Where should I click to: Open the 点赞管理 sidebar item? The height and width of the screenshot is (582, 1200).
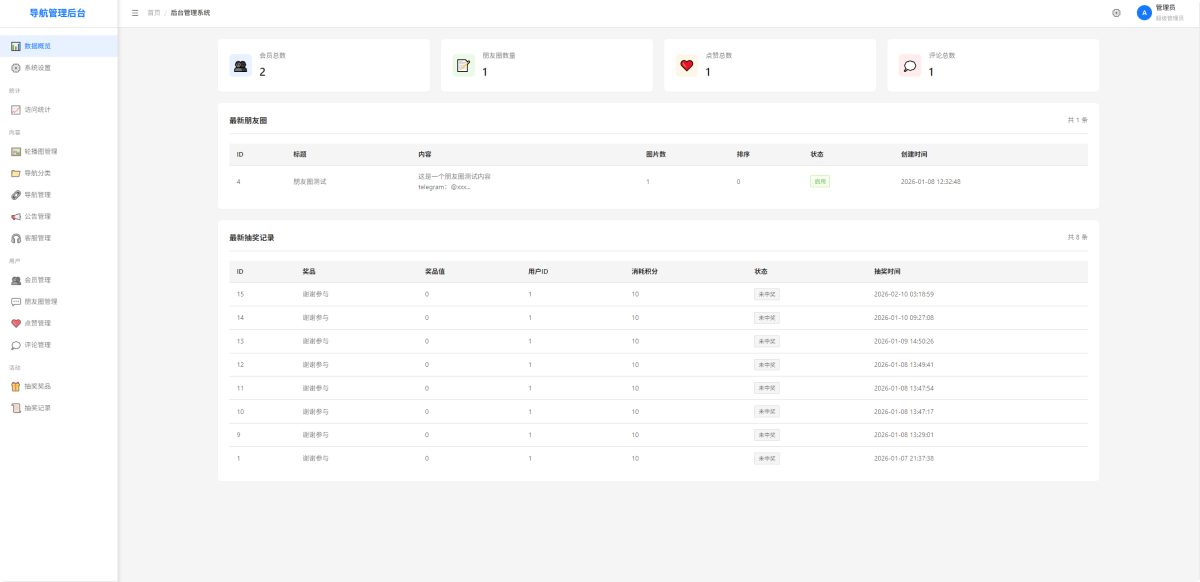[x=58, y=323]
